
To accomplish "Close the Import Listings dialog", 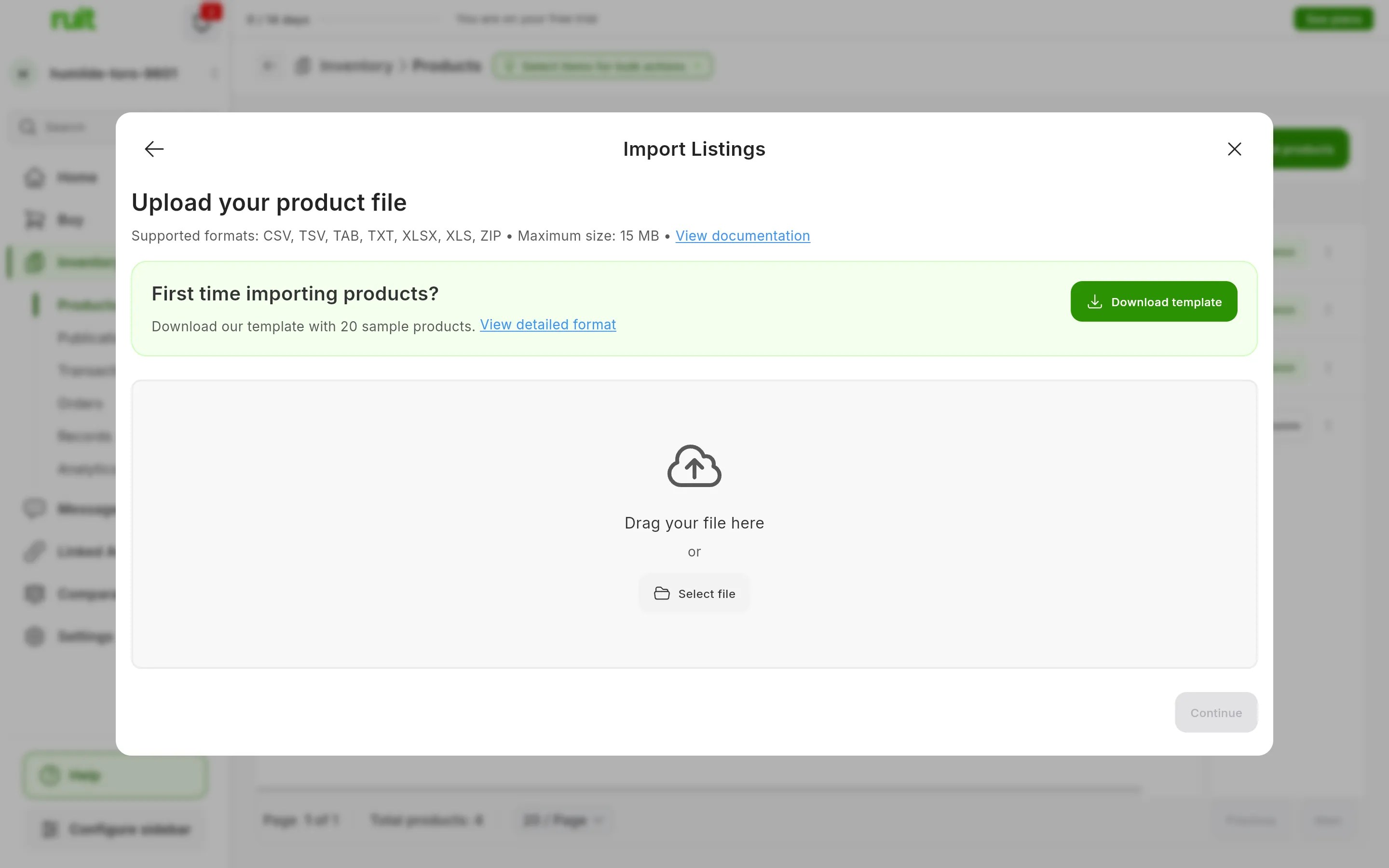I will (1234, 149).
